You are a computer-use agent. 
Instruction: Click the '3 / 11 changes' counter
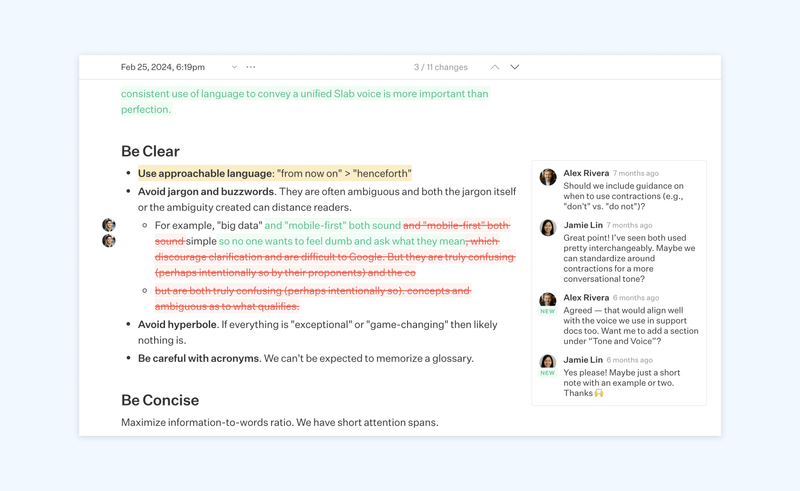point(441,67)
